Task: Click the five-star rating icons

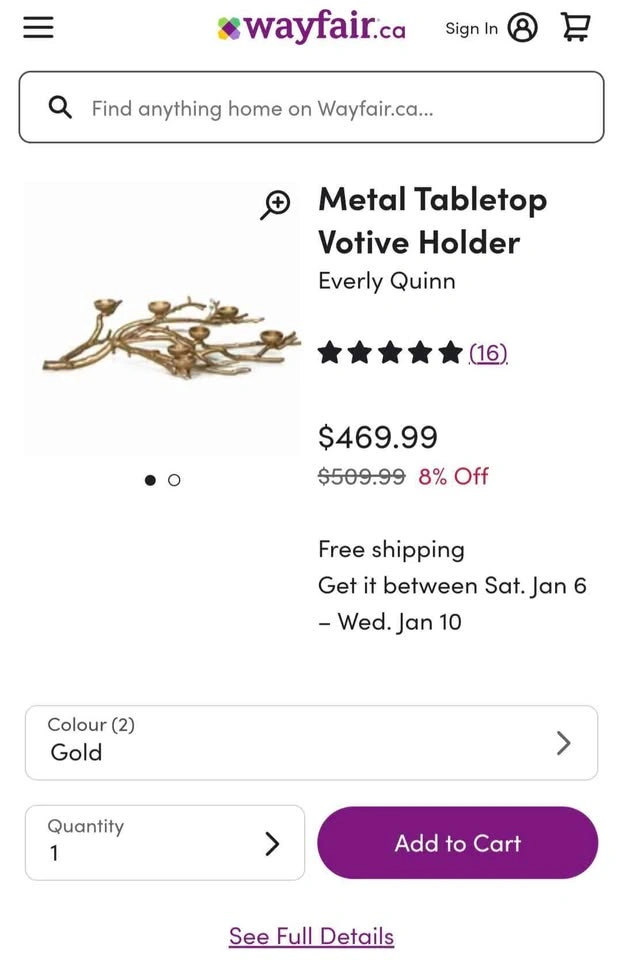Action: click(x=390, y=353)
